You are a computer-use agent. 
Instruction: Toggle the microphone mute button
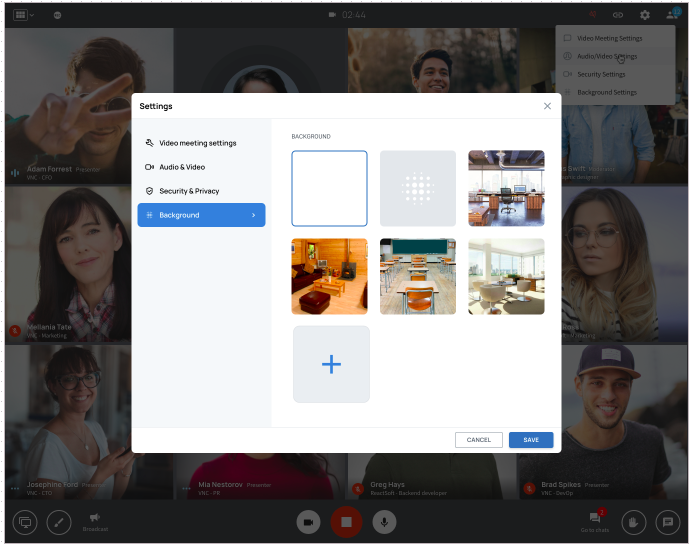[x=384, y=522]
